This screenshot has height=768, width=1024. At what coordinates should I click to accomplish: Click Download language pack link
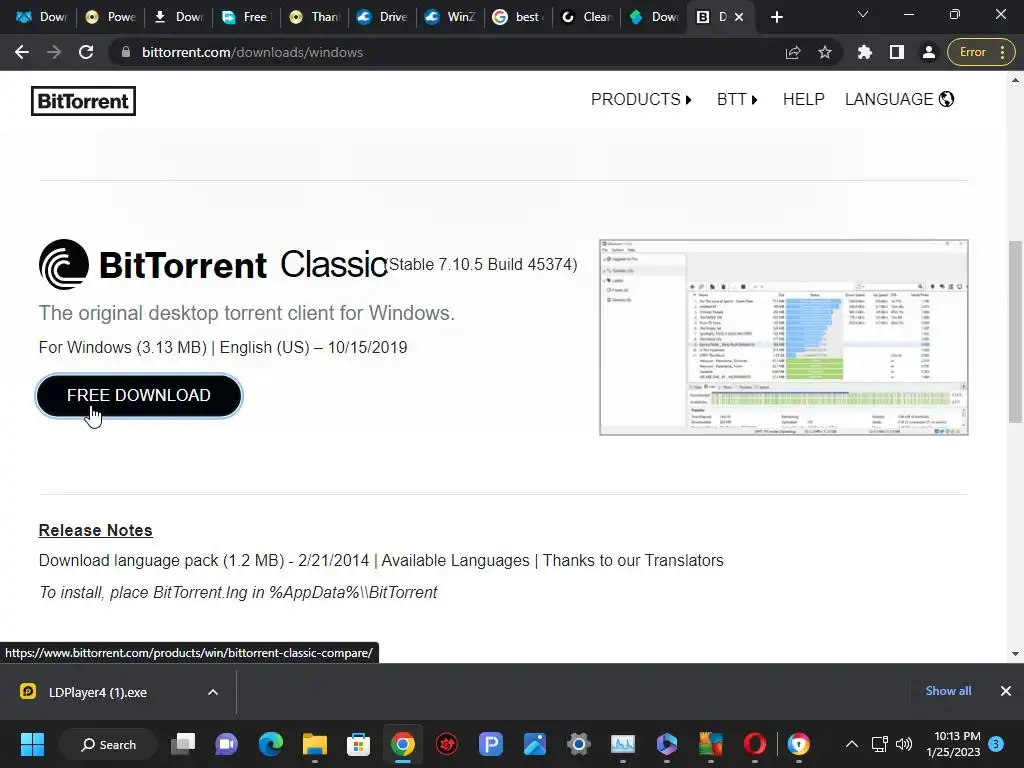point(161,560)
